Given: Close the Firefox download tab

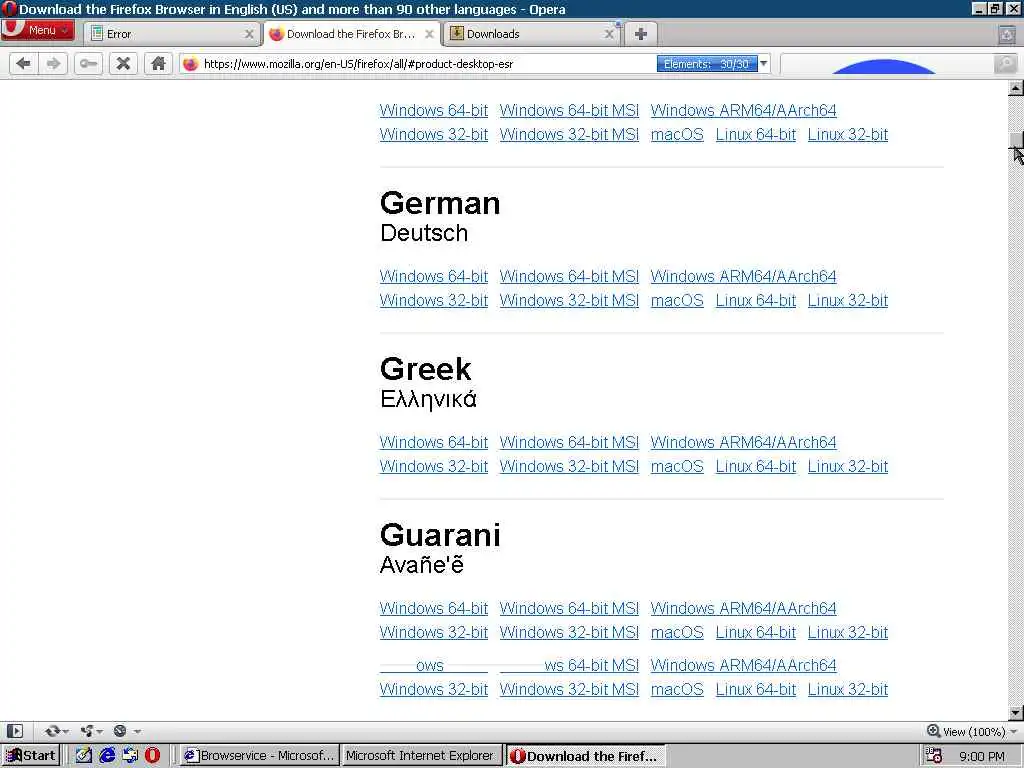Looking at the screenshot, I should click(x=429, y=34).
